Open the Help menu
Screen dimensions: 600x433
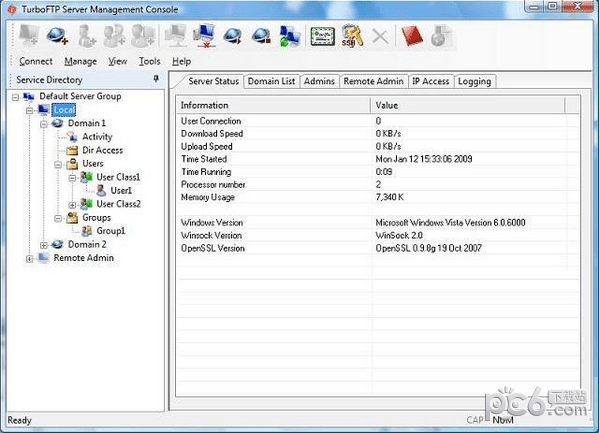pyautogui.click(x=181, y=61)
